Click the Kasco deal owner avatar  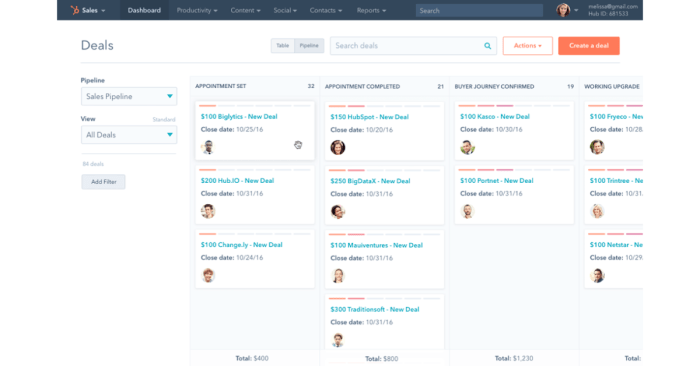[467, 147]
